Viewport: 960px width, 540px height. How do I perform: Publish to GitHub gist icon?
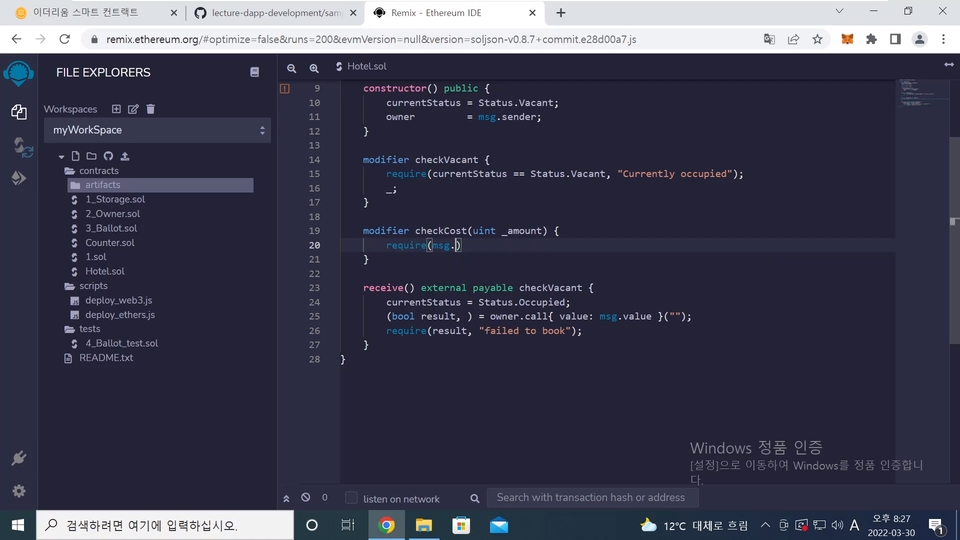coord(108,156)
